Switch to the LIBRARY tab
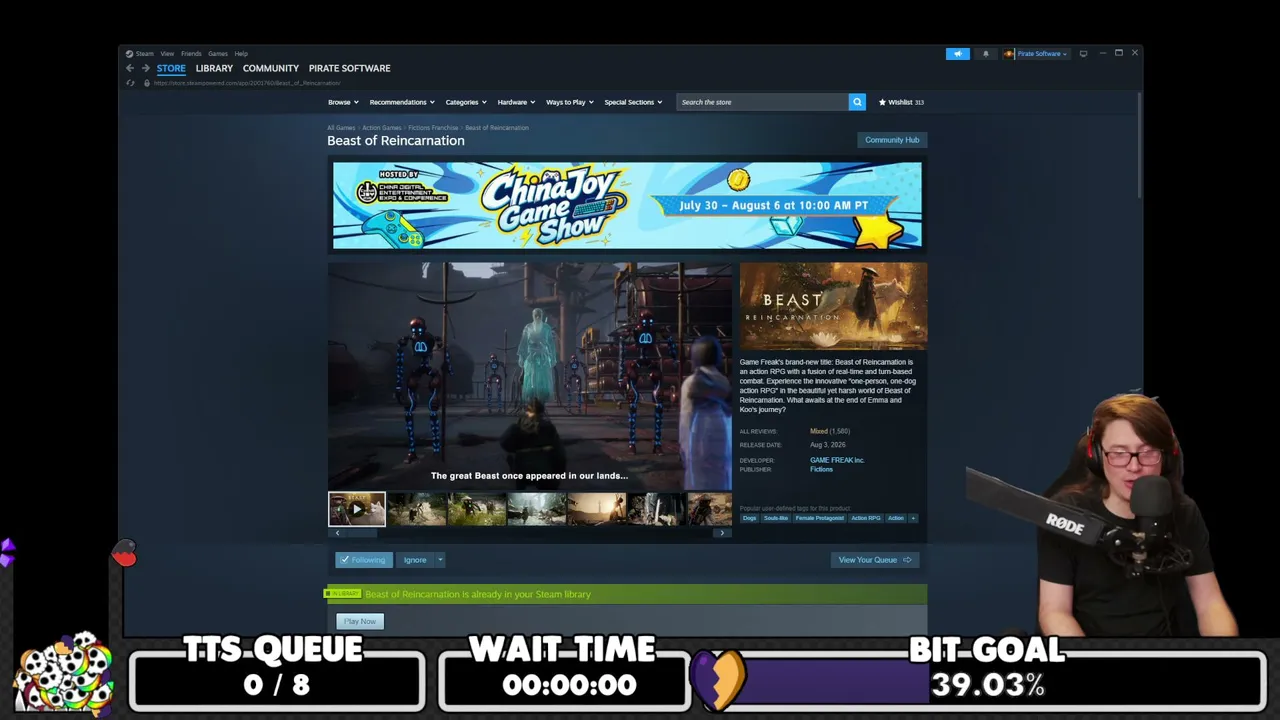The image size is (1280, 720). click(x=214, y=68)
